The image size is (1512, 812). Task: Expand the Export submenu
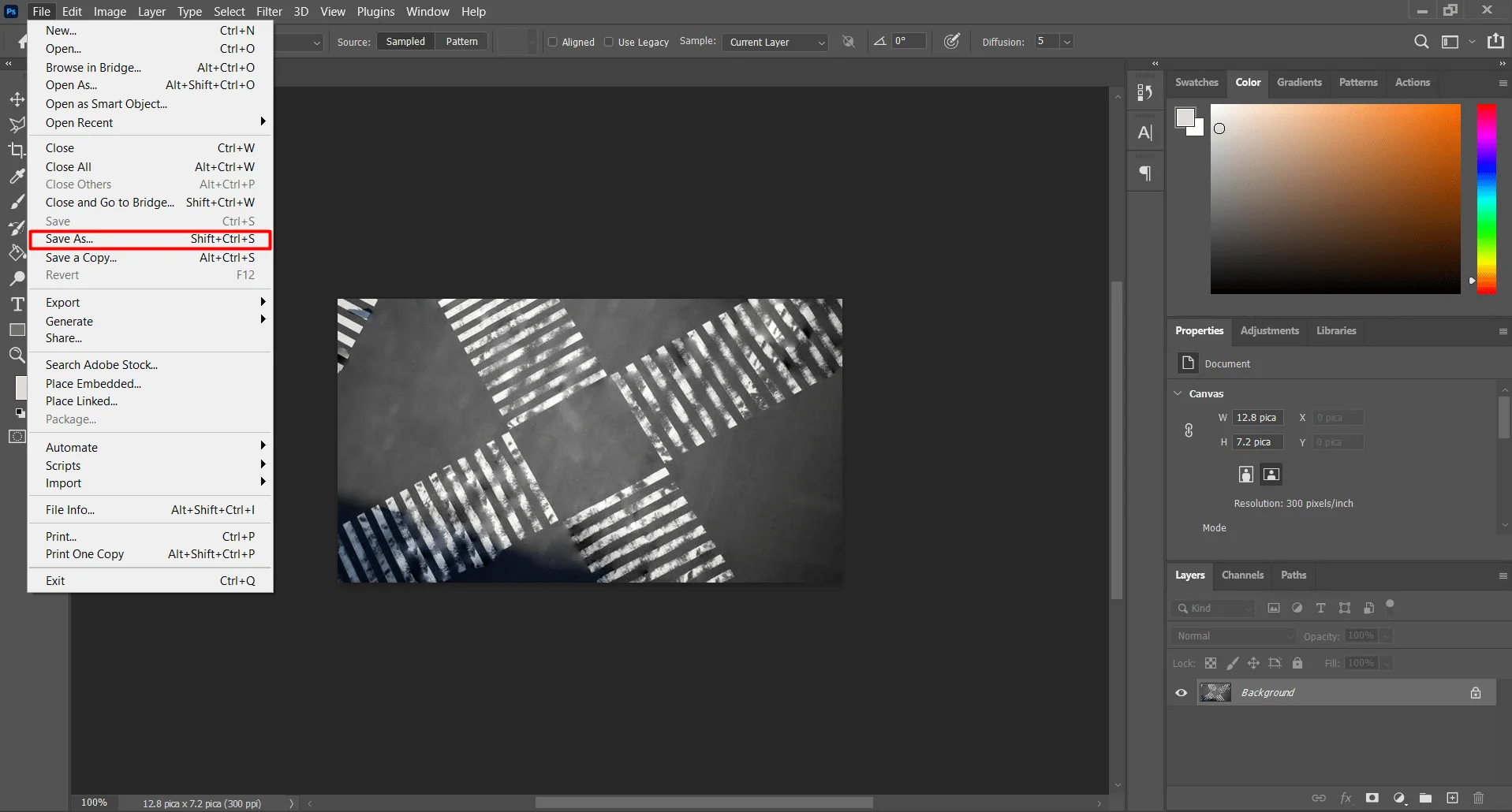(150, 303)
